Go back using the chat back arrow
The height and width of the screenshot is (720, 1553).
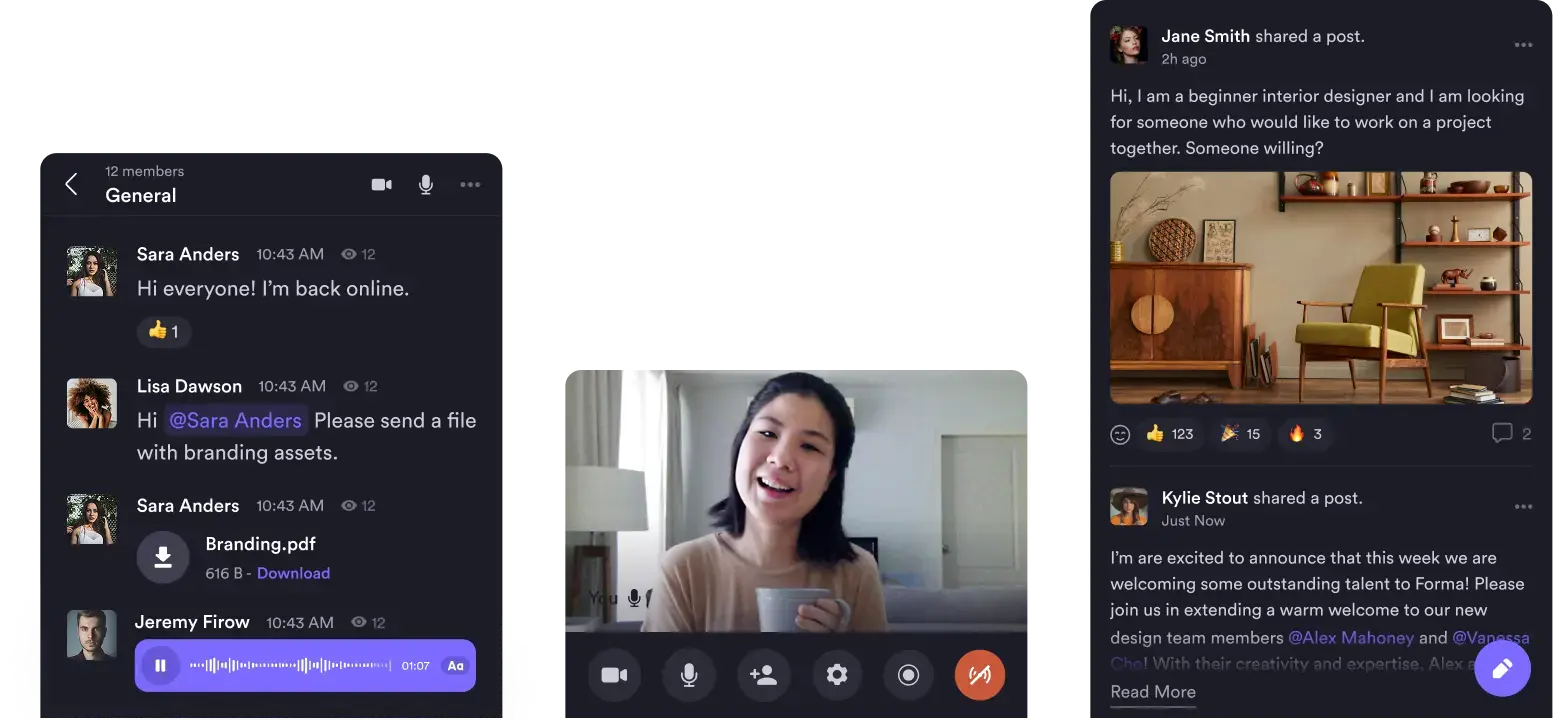(x=71, y=184)
